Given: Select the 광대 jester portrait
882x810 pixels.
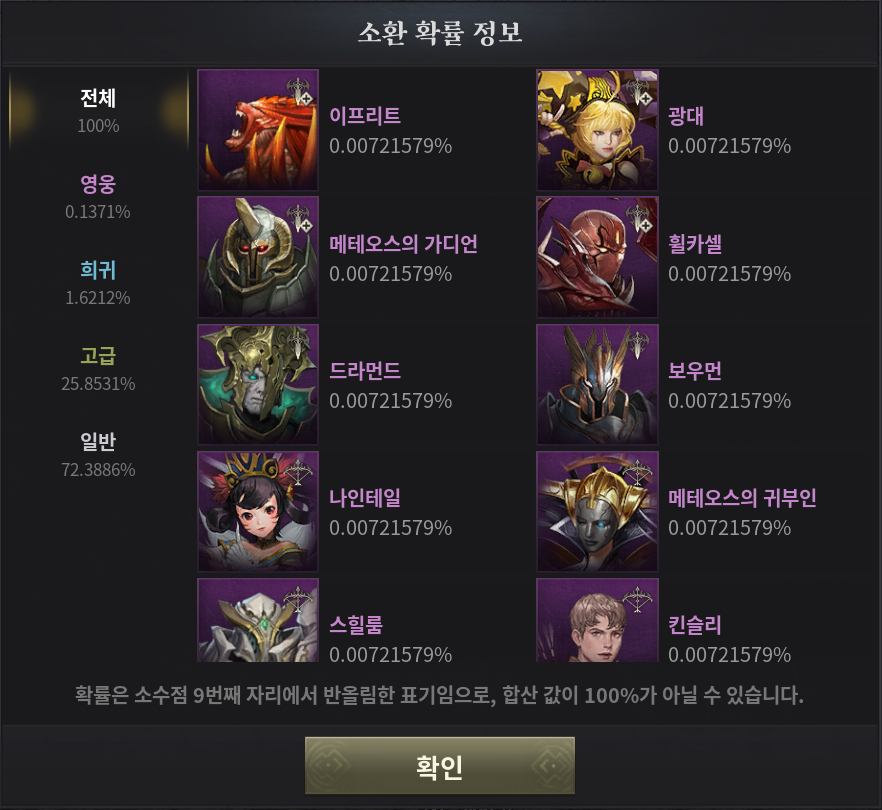Looking at the screenshot, I should tap(597, 130).
